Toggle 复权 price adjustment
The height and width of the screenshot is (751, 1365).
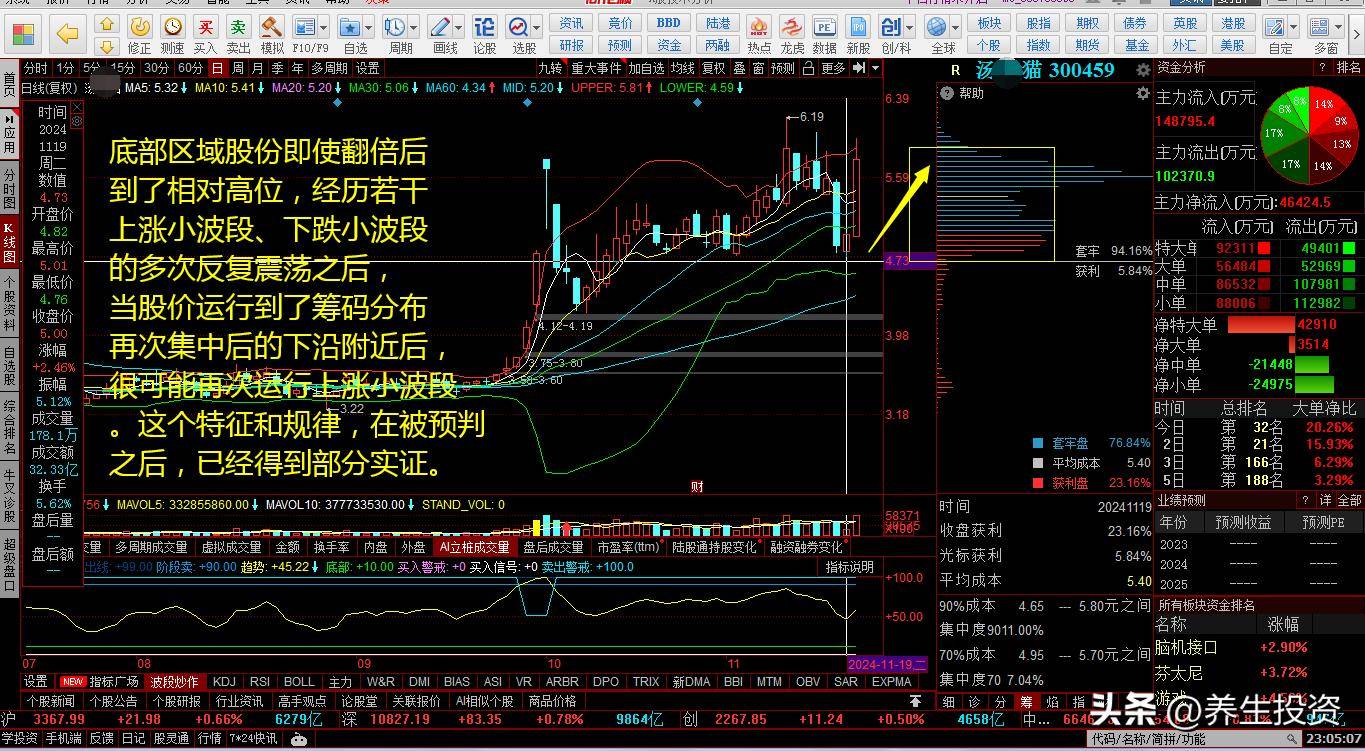point(713,68)
